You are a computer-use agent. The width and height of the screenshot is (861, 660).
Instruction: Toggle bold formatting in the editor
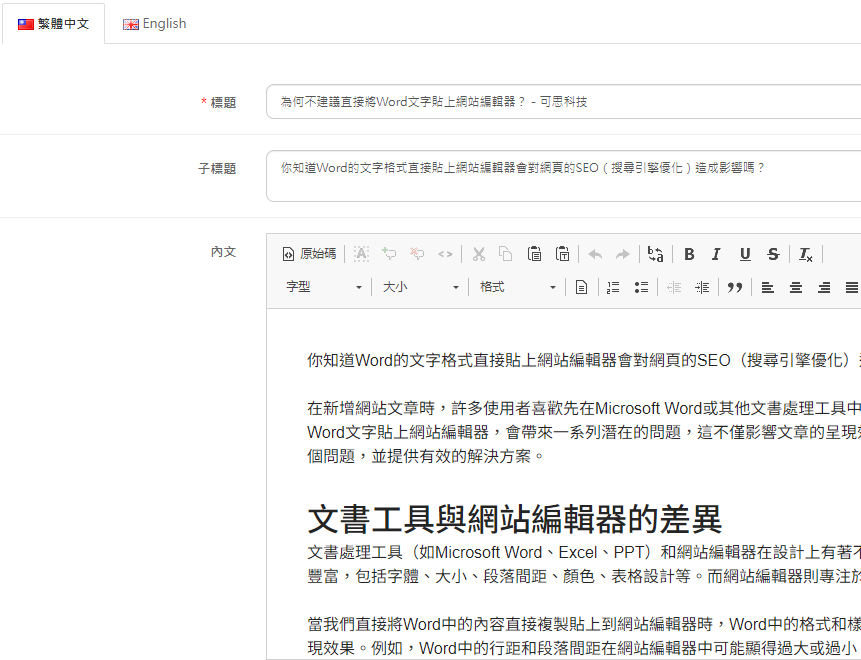689,253
